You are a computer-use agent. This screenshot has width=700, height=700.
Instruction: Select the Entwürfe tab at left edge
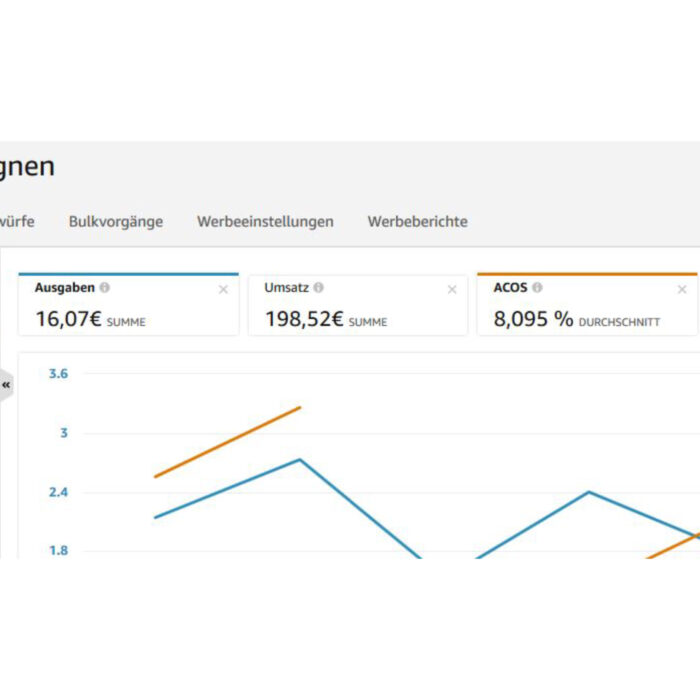17,221
